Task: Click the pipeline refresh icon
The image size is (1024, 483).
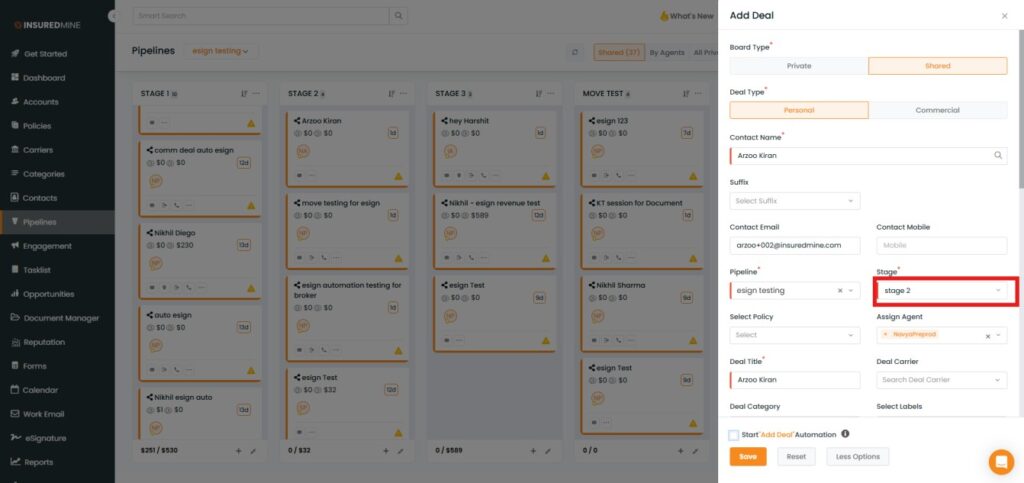Action: click(x=575, y=52)
